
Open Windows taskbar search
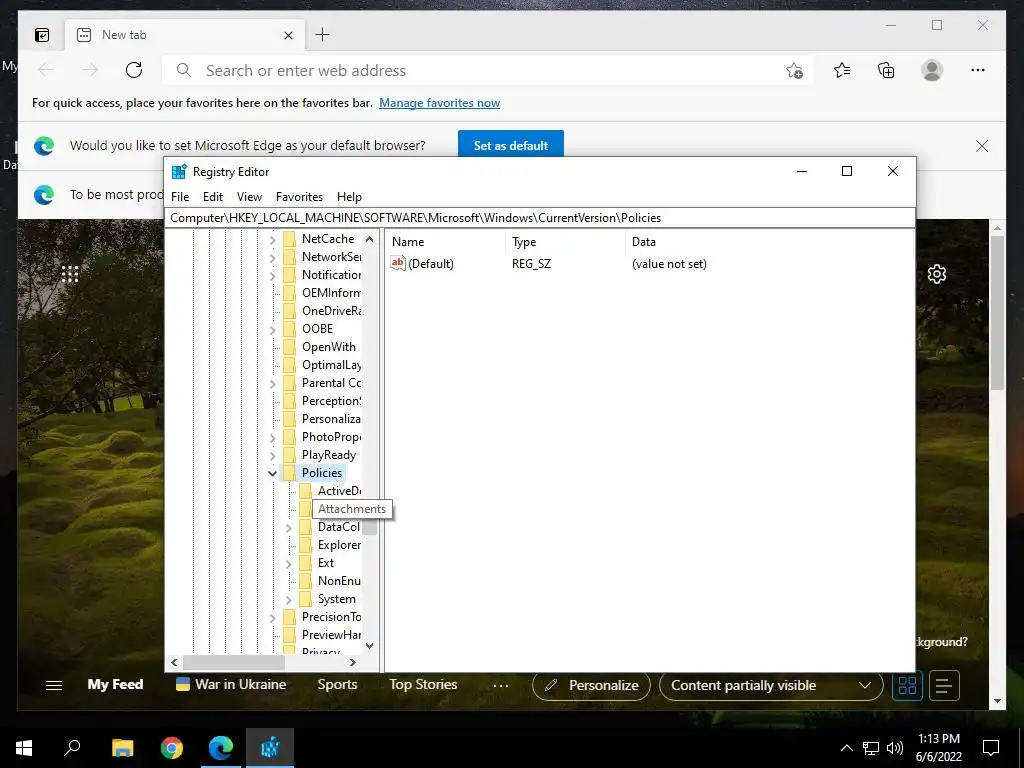tap(72, 748)
